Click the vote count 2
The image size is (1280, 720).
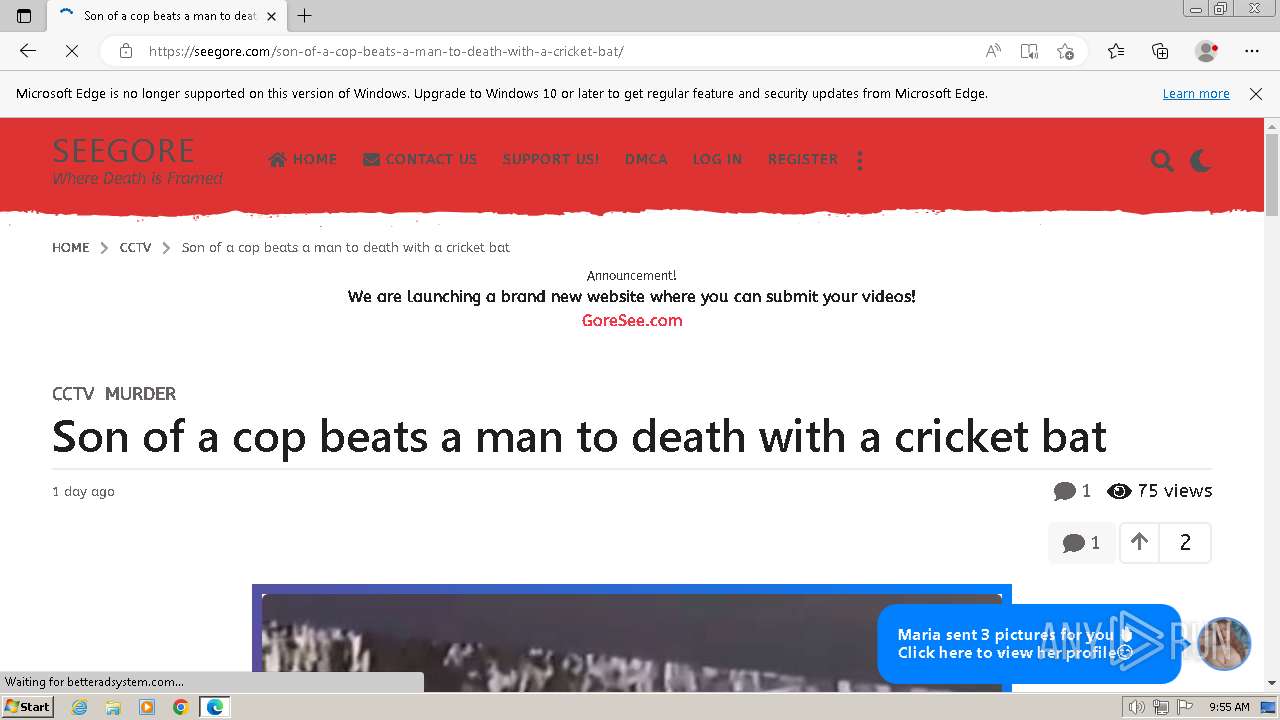(x=1185, y=542)
